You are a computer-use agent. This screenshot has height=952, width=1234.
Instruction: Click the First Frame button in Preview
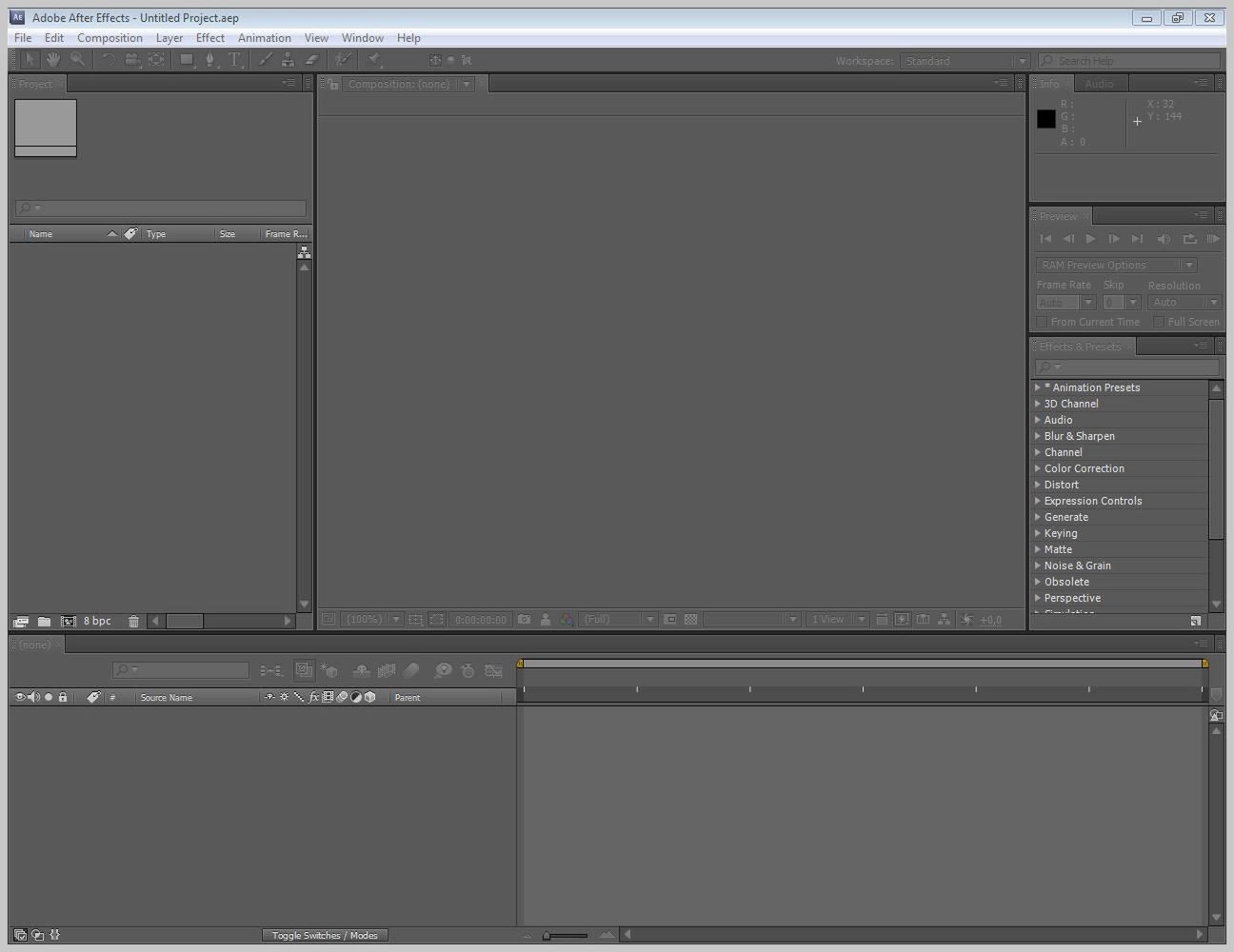pos(1045,239)
